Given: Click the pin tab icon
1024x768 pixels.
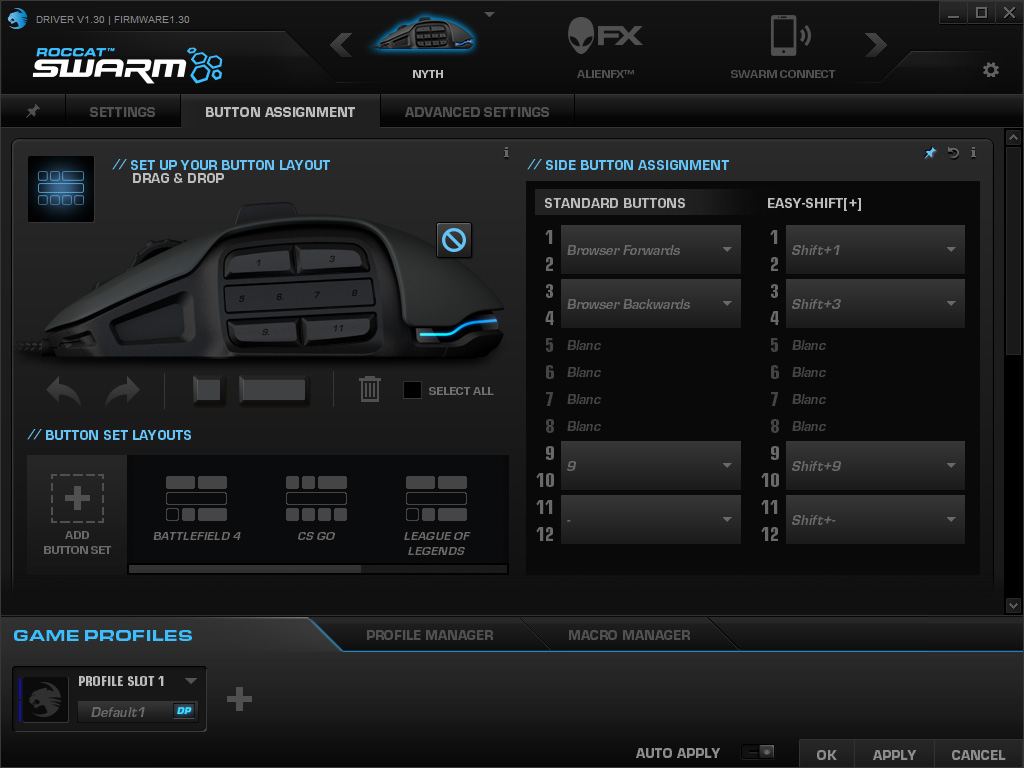Looking at the screenshot, I should [33, 111].
